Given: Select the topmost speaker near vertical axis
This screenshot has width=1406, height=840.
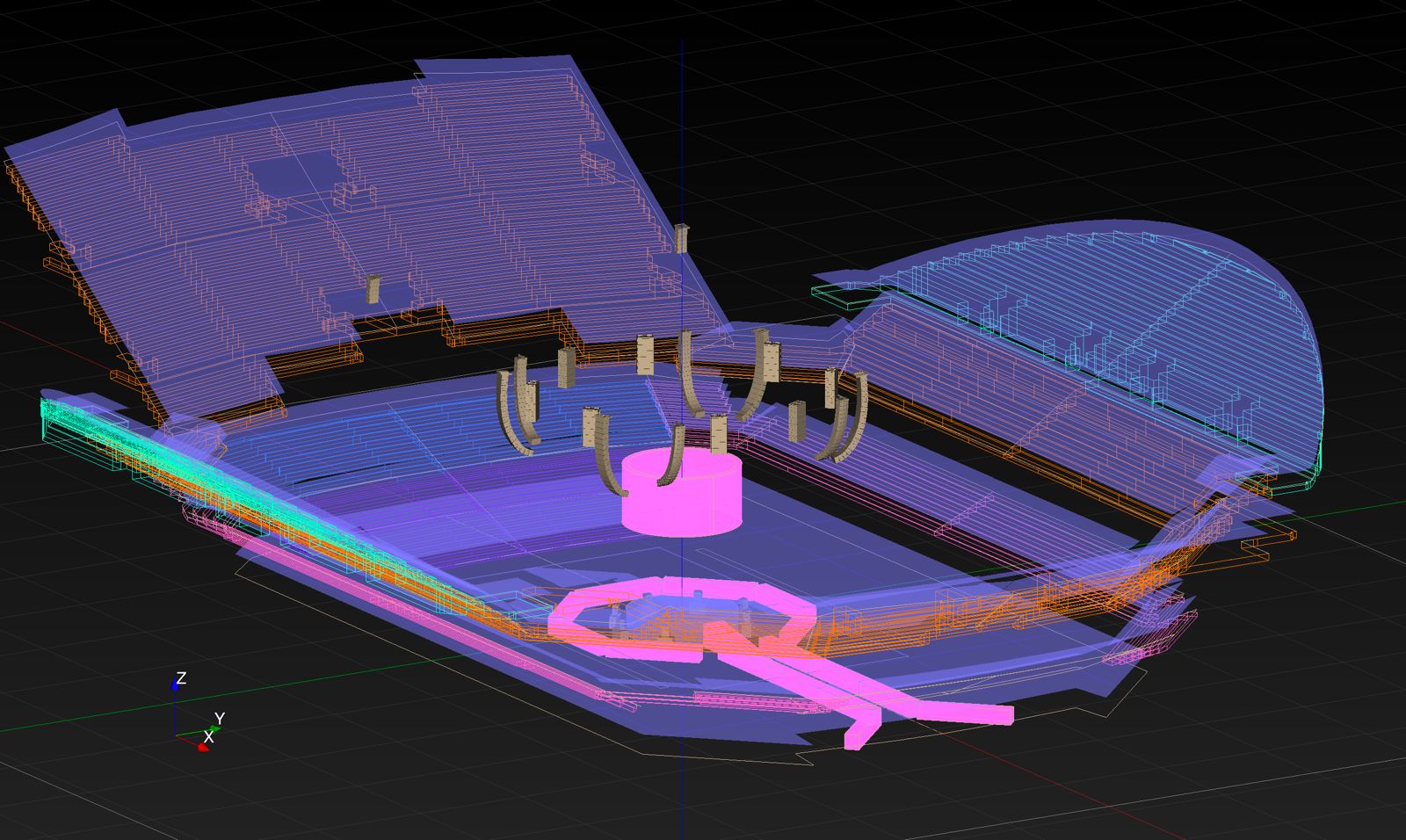Looking at the screenshot, I should pos(681,238).
